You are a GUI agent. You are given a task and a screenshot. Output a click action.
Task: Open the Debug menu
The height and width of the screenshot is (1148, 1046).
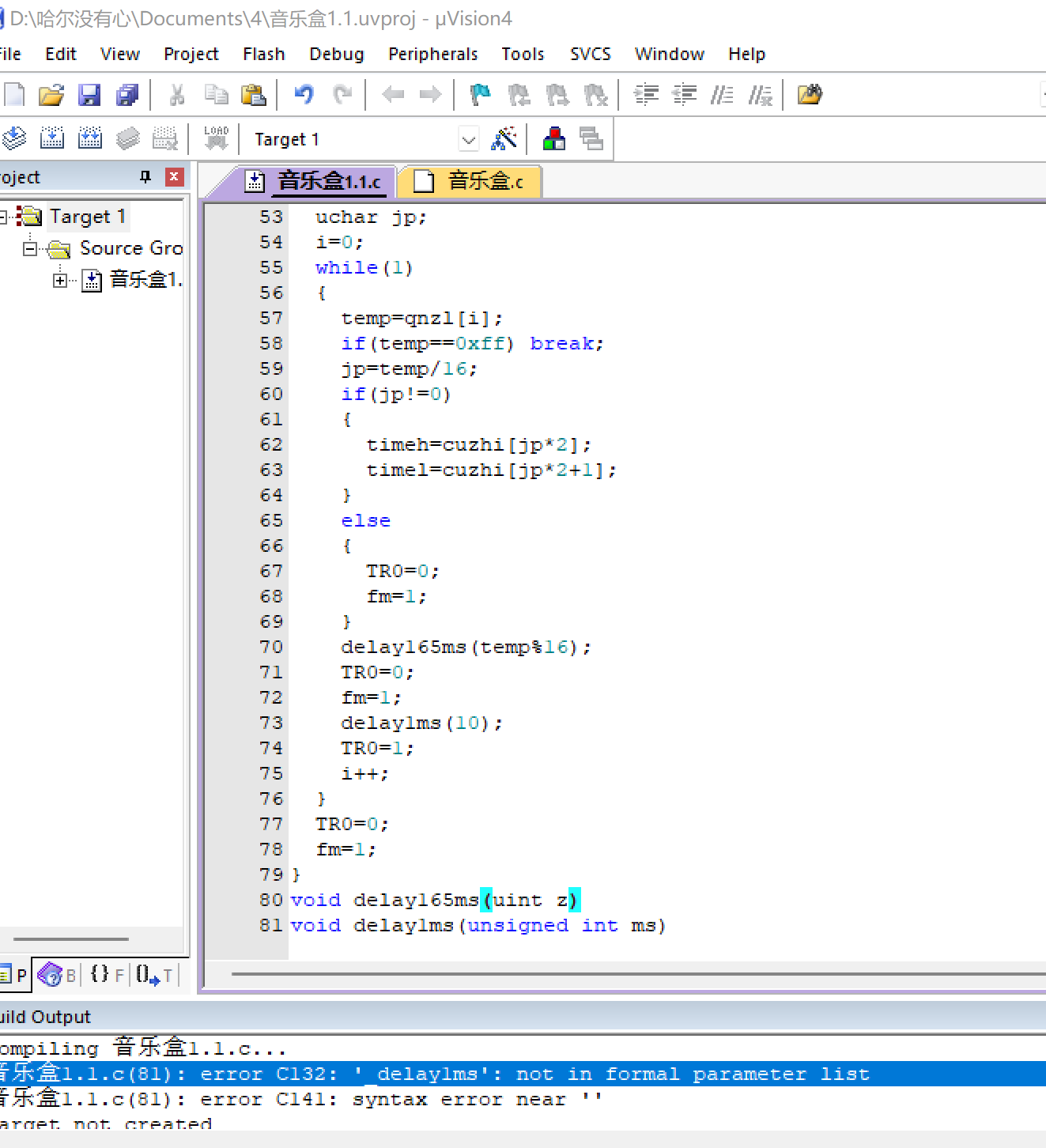(x=337, y=54)
